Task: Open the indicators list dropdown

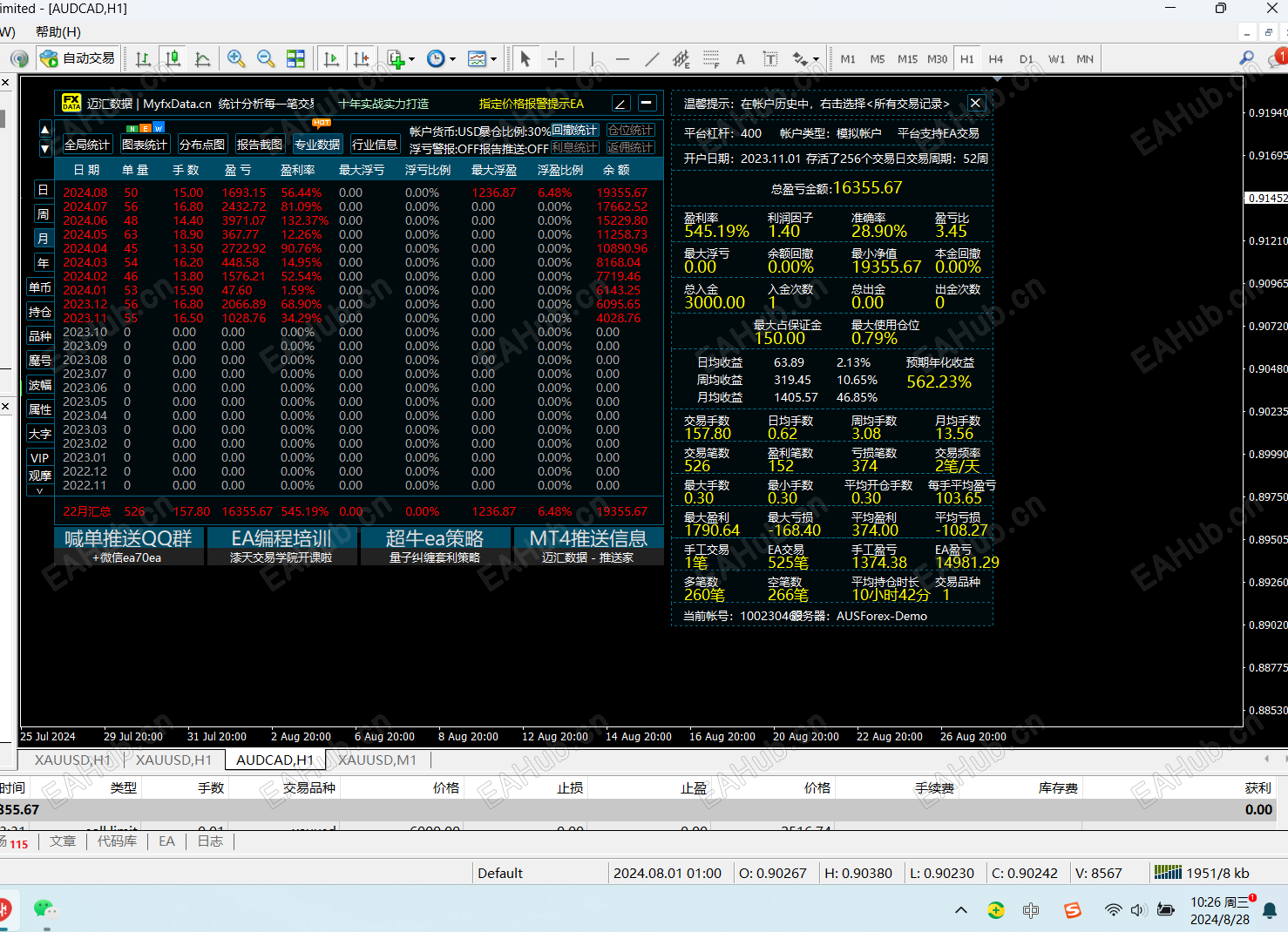Action: (401, 58)
